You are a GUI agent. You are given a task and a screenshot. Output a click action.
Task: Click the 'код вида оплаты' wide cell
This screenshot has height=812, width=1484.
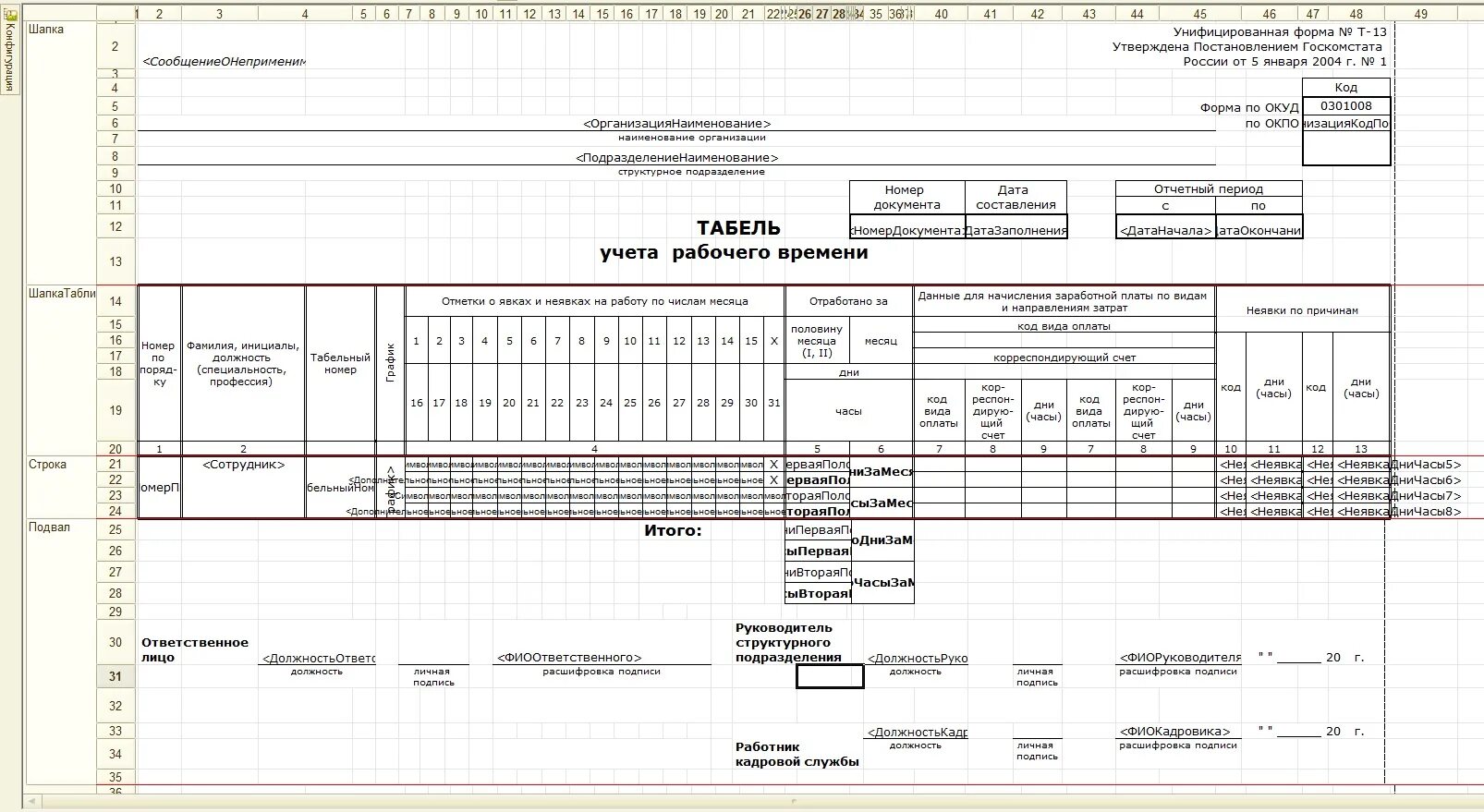coord(1064,326)
